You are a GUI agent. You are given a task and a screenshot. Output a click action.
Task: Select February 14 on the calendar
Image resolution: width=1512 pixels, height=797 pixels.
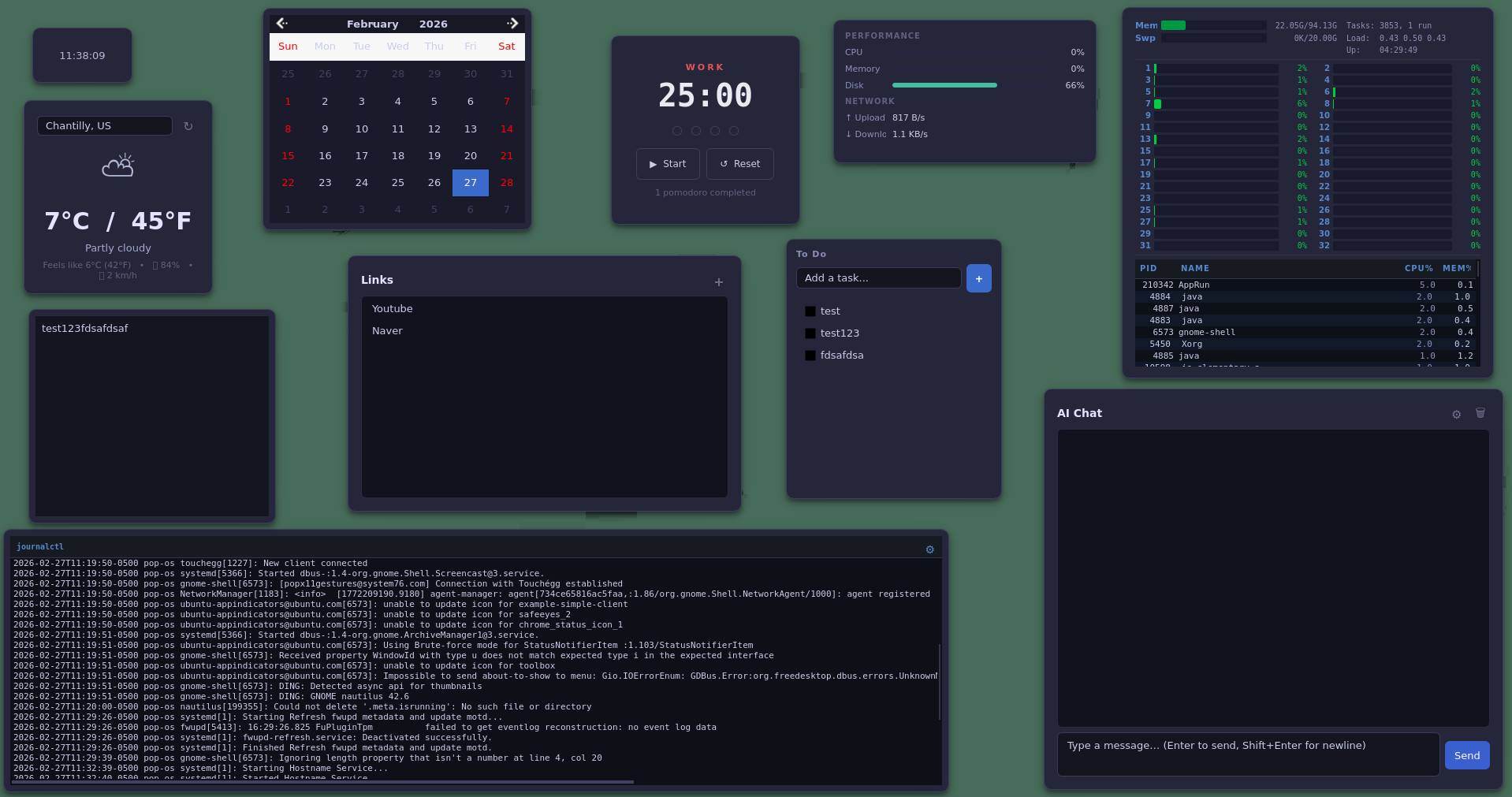(506, 128)
